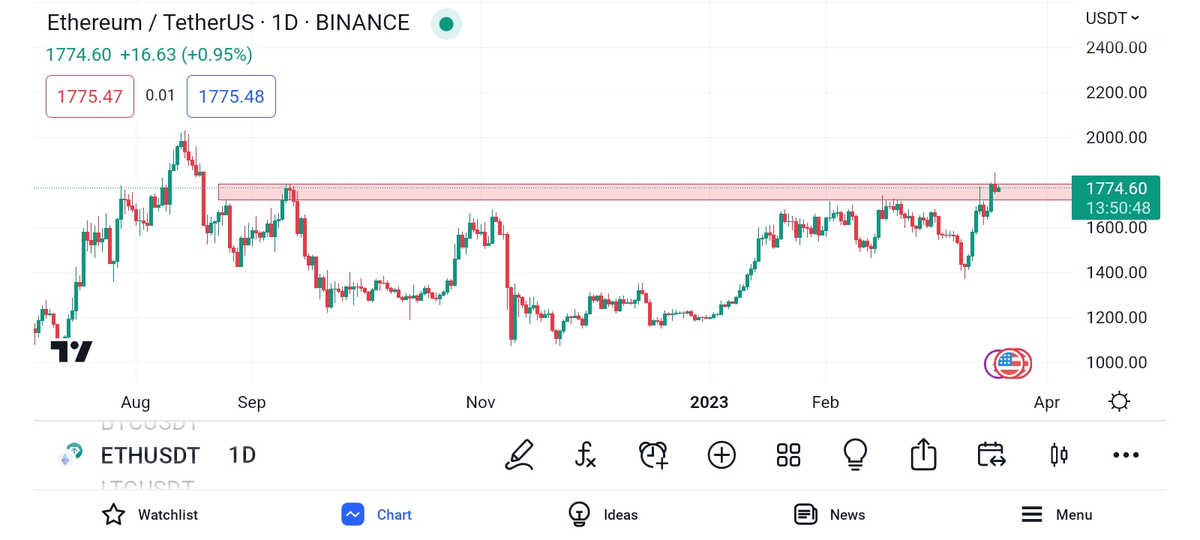Viewport: 1200px width, 540px height.
Task: Toggle the green market status dot
Action: (x=446, y=24)
